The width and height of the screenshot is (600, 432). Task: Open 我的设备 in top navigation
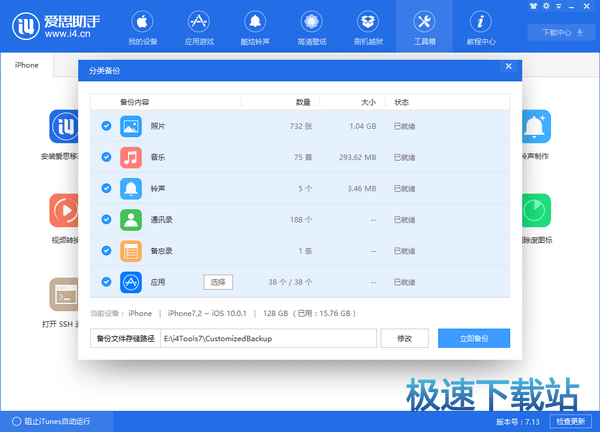[x=142, y=28]
